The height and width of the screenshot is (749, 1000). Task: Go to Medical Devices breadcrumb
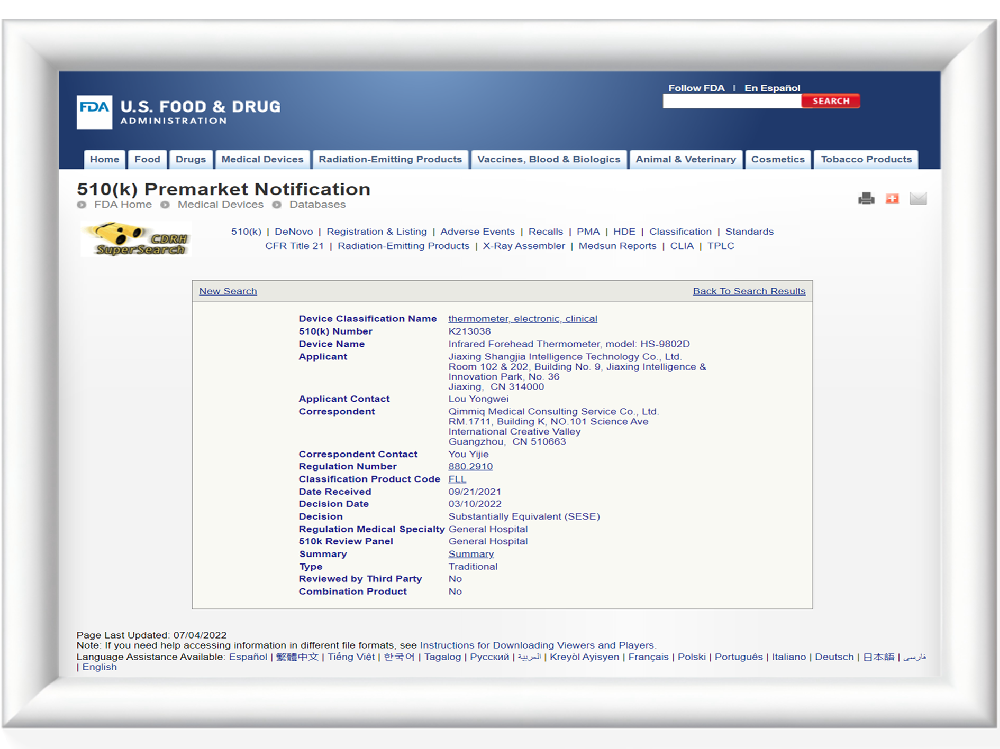(x=220, y=205)
